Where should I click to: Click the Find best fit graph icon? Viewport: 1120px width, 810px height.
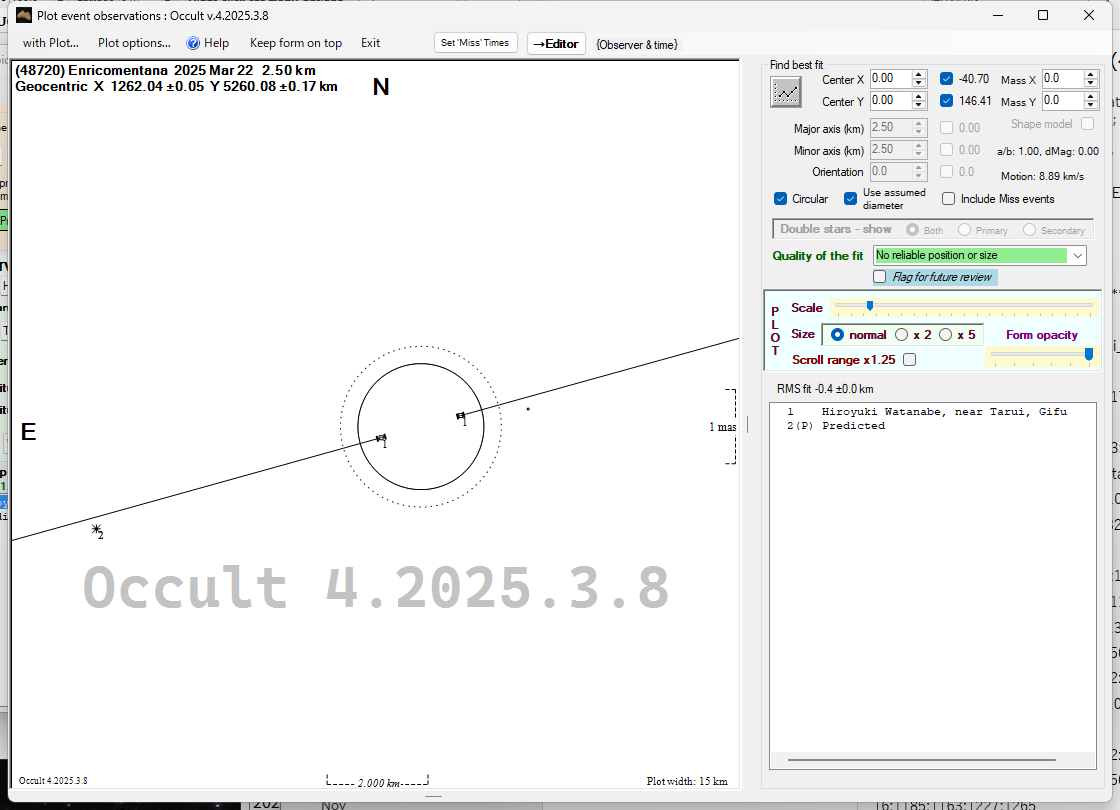pos(786,91)
